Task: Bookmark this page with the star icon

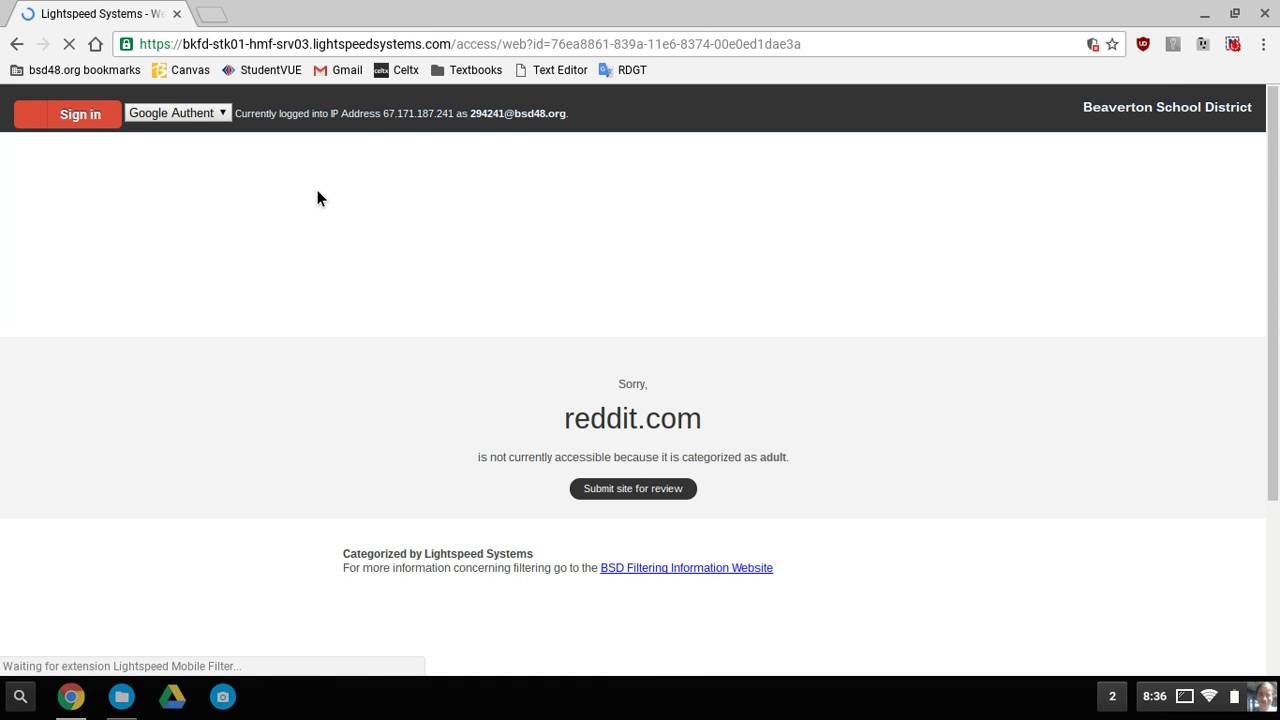Action: [1112, 44]
